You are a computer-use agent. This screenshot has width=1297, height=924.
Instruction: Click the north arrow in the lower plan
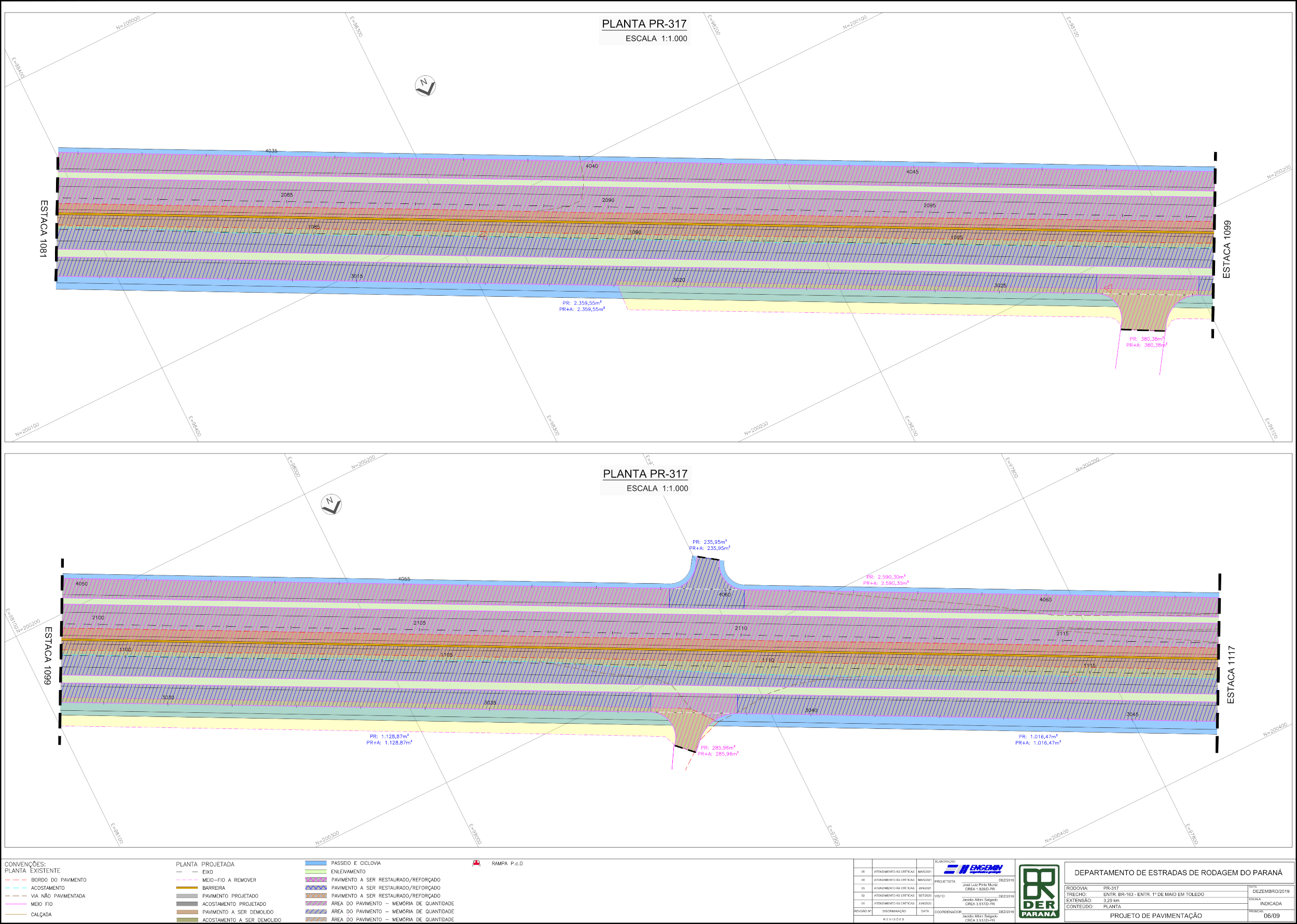331,504
